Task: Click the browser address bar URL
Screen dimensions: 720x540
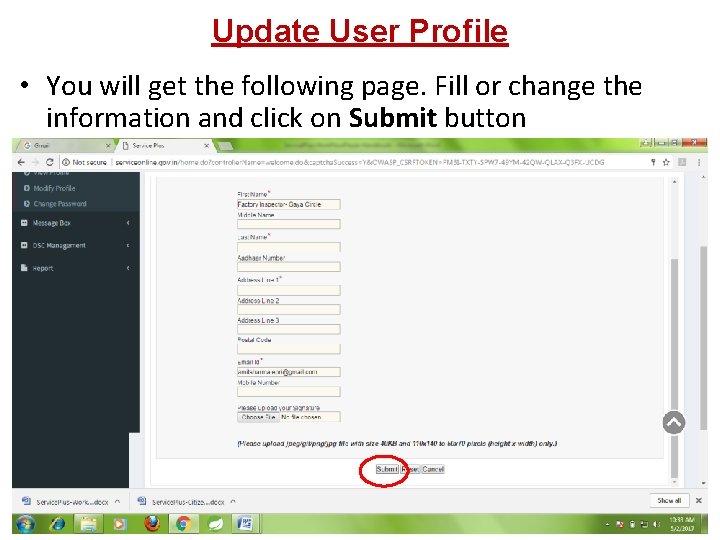Action: 360,162
